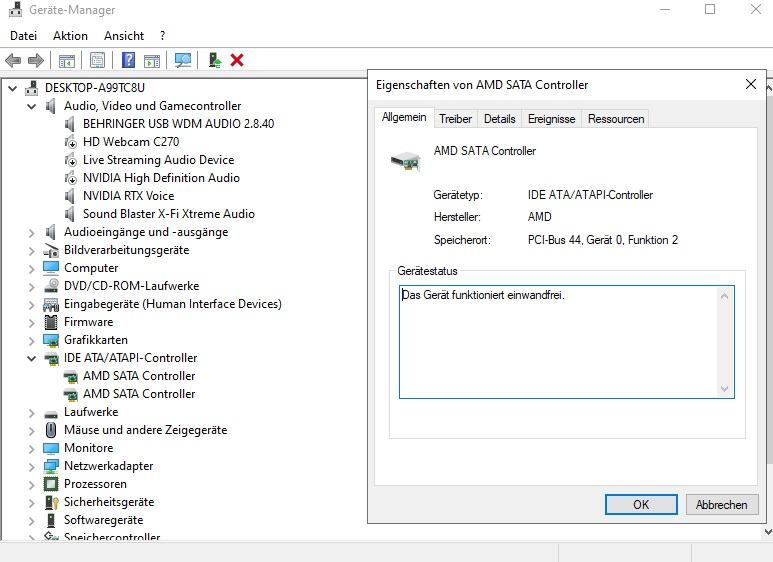
Task: Click the Gerätestatus scrollbar down arrow
Action: (x=724, y=388)
